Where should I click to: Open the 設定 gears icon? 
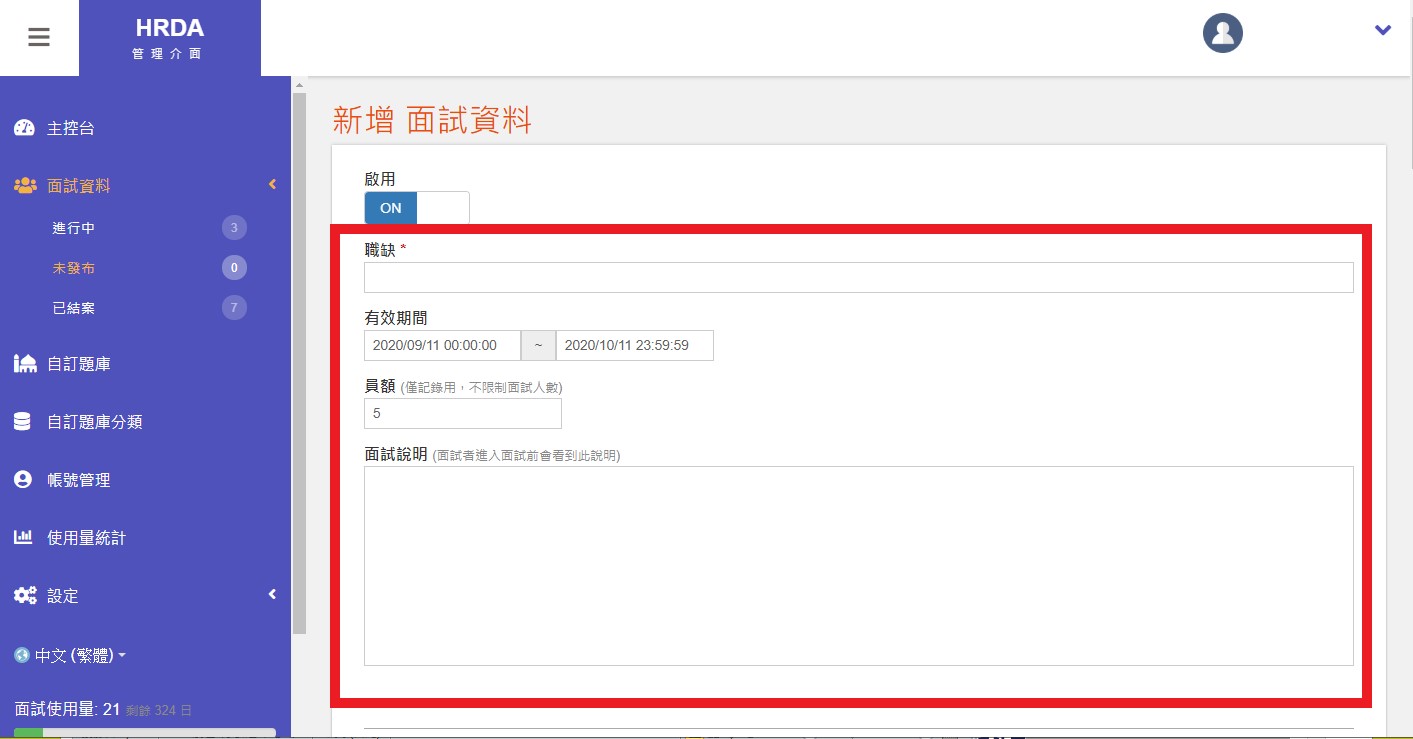23,595
